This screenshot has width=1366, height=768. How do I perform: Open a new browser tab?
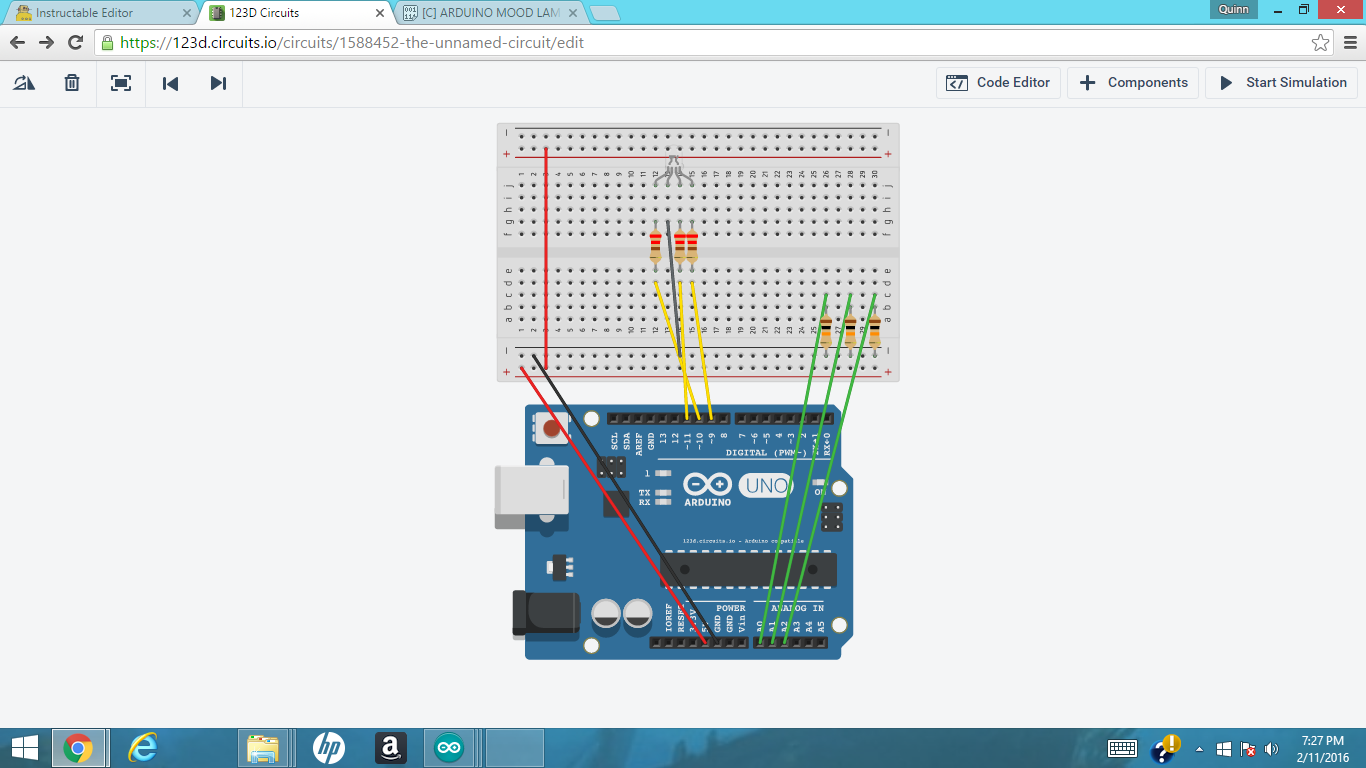605,13
